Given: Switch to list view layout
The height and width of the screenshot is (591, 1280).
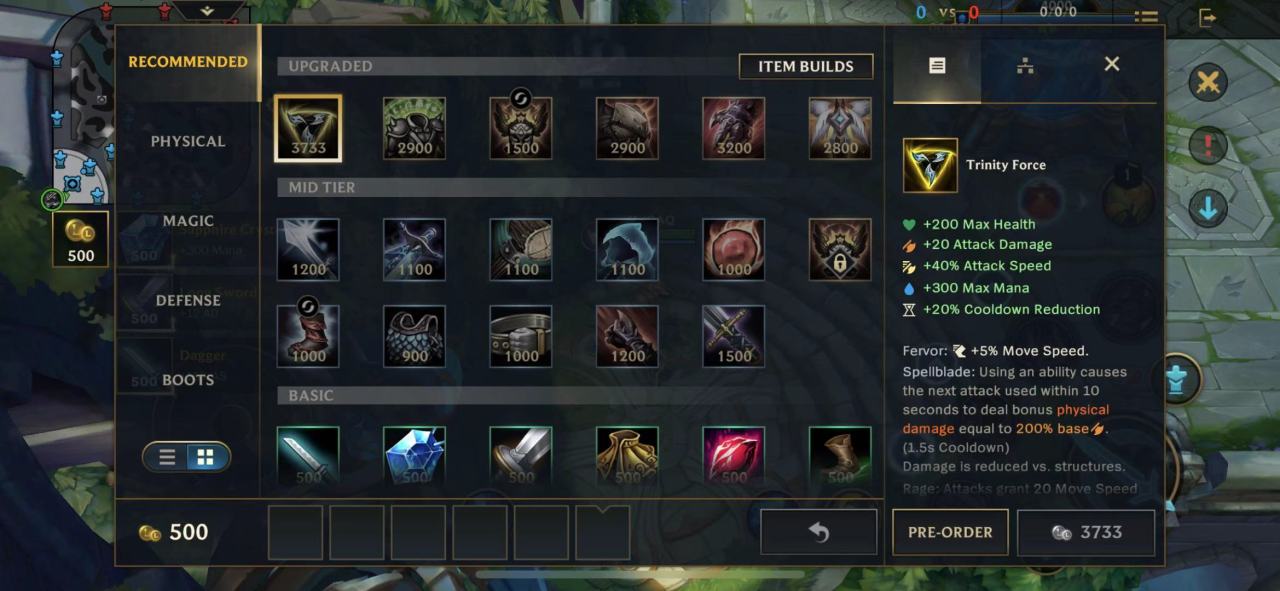Looking at the screenshot, I should point(168,457).
